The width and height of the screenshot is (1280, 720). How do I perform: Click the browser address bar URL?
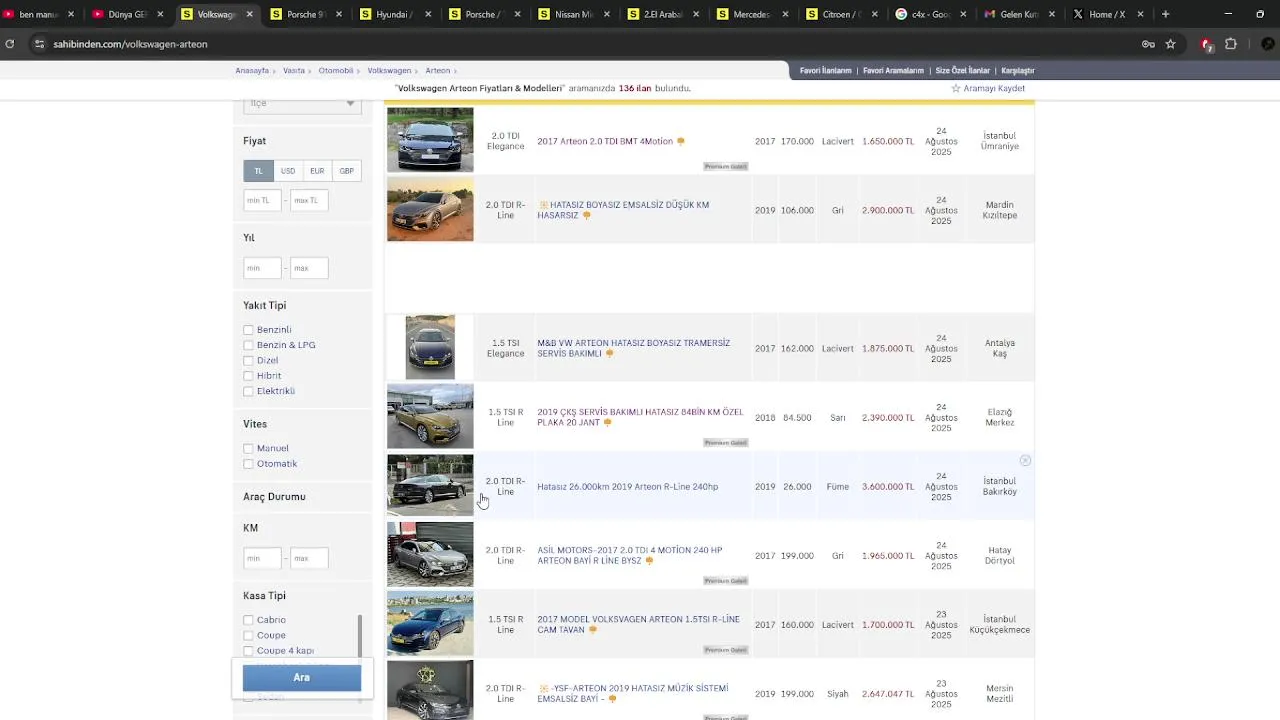[130, 44]
